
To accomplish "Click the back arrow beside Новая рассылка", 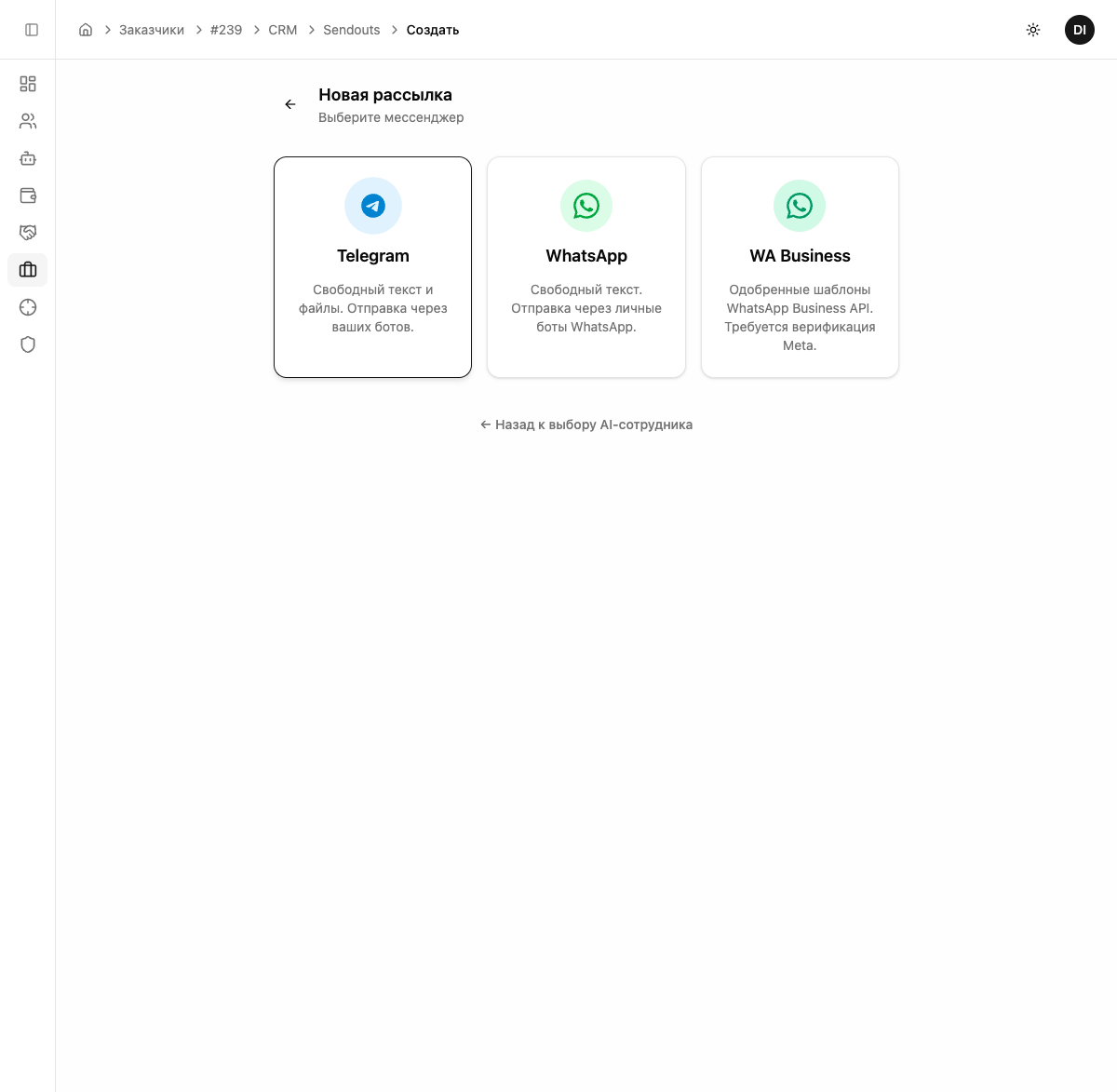I will [290, 104].
